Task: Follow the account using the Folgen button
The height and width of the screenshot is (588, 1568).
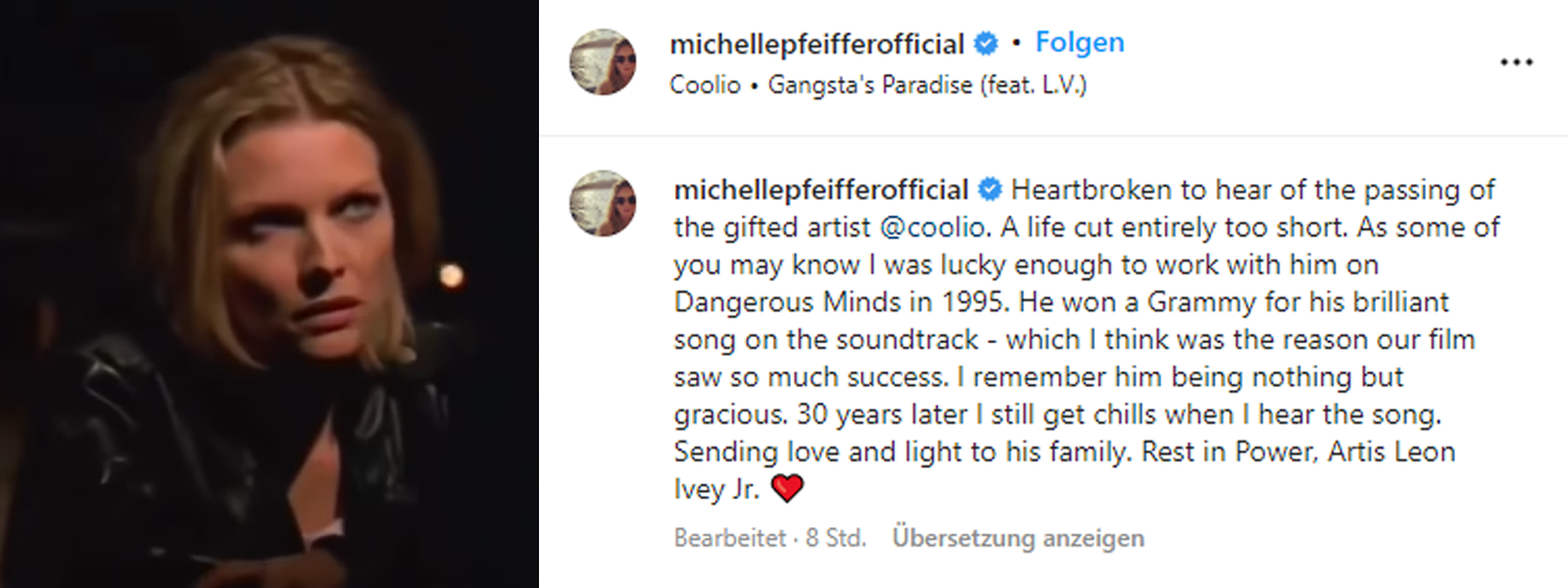Action: tap(1079, 42)
